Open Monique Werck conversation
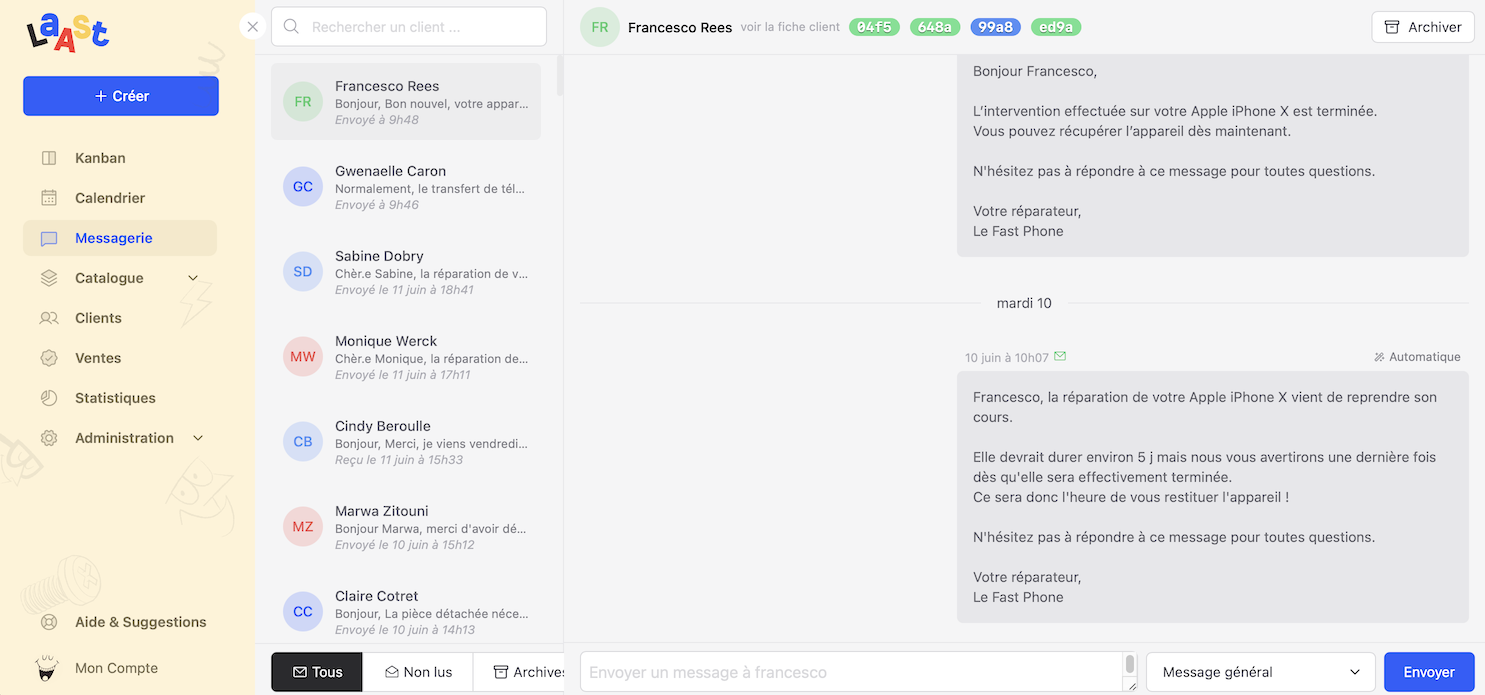The image size is (1485, 695). click(406, 357)
